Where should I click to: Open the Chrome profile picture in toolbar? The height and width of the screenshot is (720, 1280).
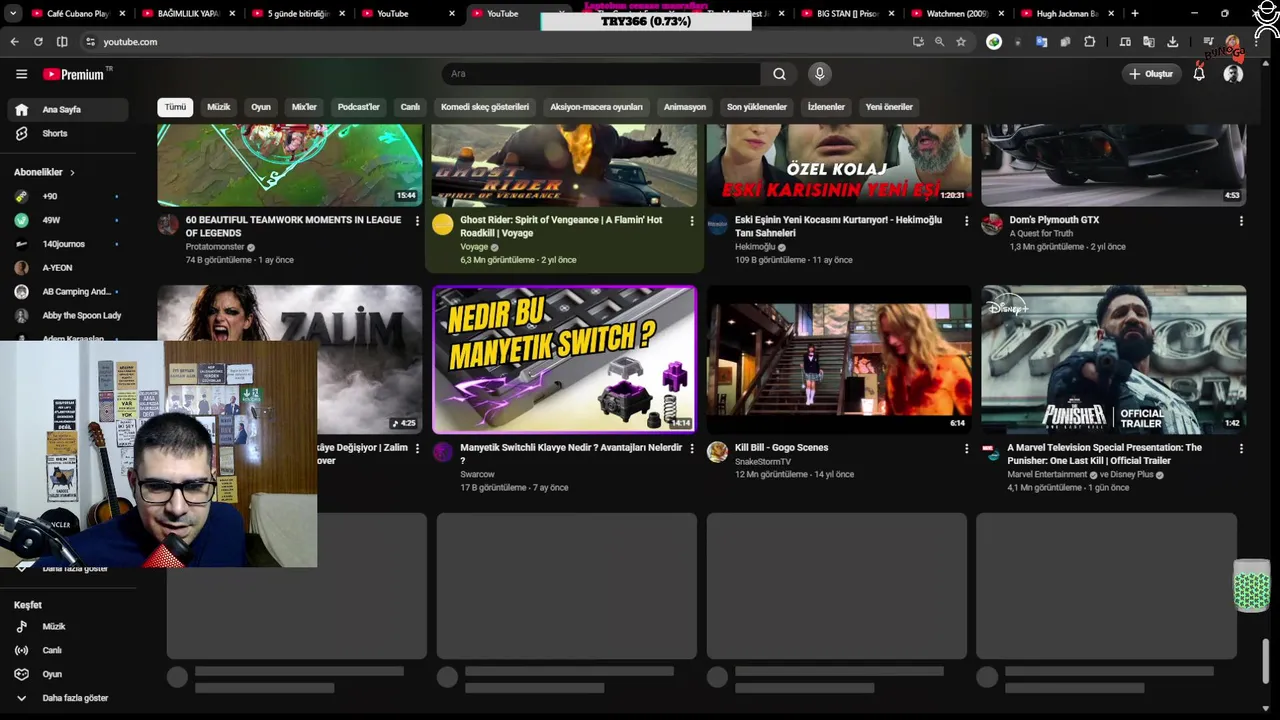[x=1233, y=42]
